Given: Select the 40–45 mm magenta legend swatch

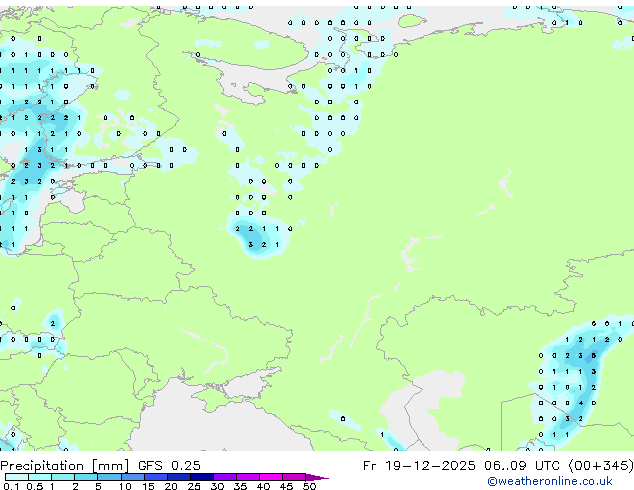Looking at the screenshot, I should pyautogui.click(x=271, y=477).
